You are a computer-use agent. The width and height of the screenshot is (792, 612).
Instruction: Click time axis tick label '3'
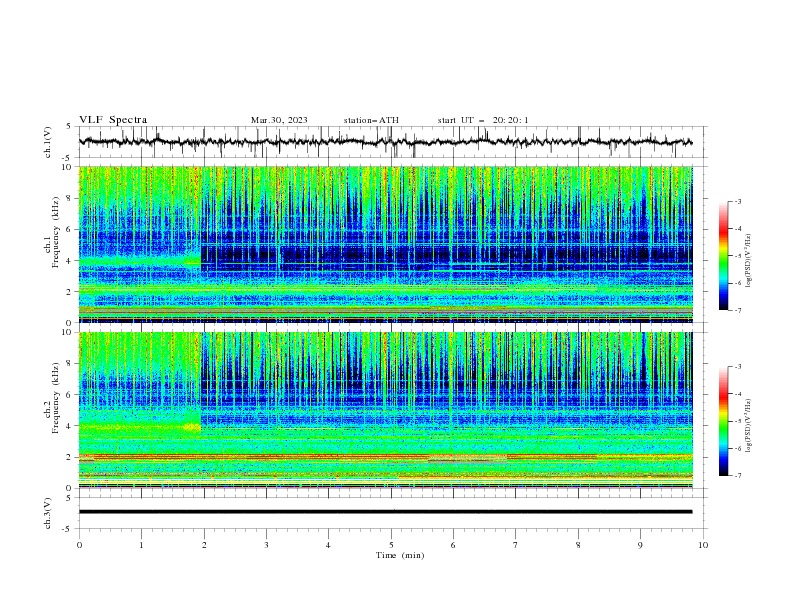coord(266,545)
